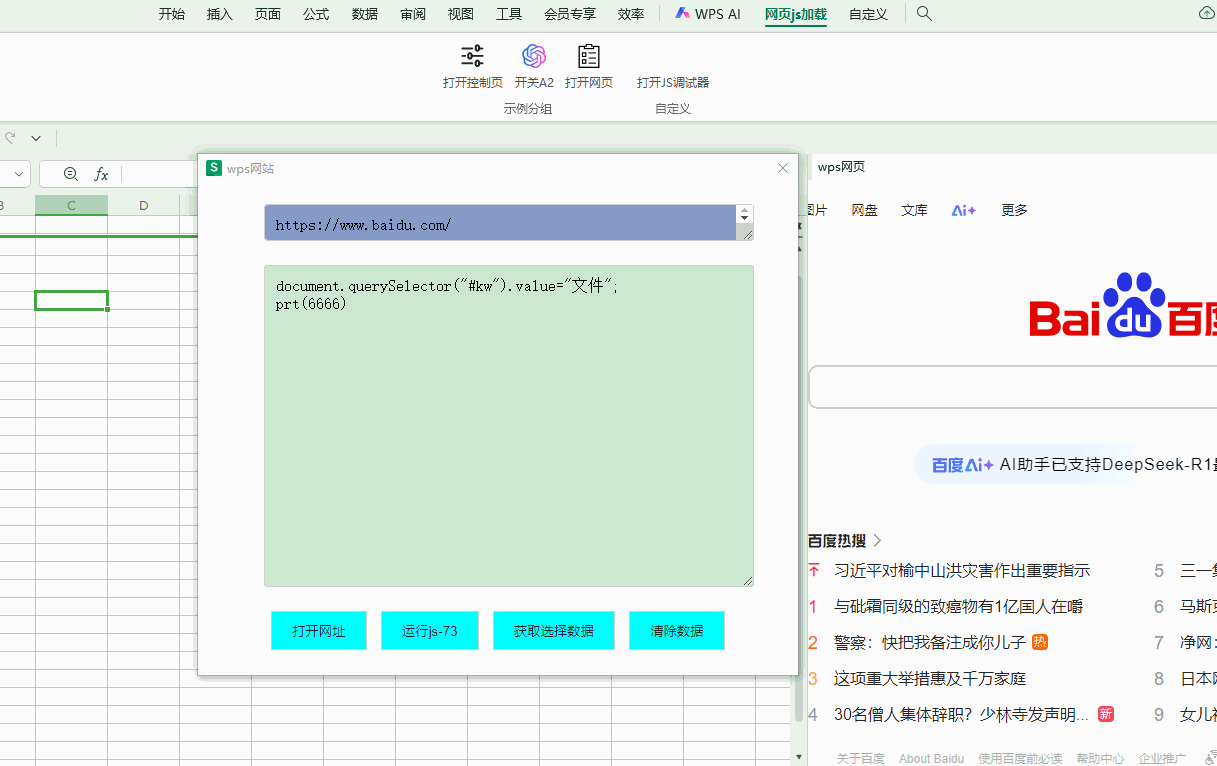
Task: Switch to the 页面 tab
Action: click(268, 14)
